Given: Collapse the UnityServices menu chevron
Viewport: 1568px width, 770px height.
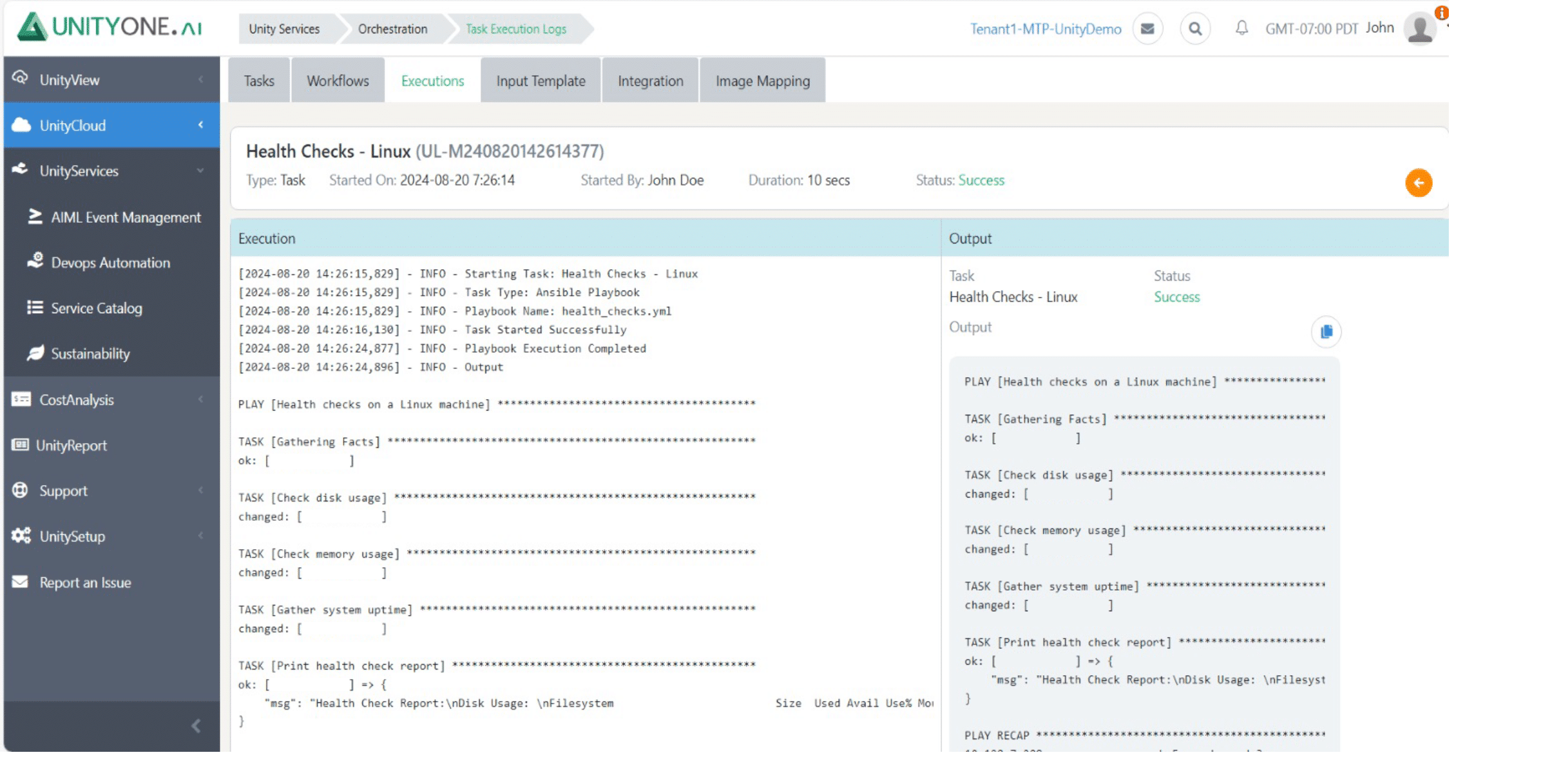Looking at the screenshot, I should pos(201,171).
